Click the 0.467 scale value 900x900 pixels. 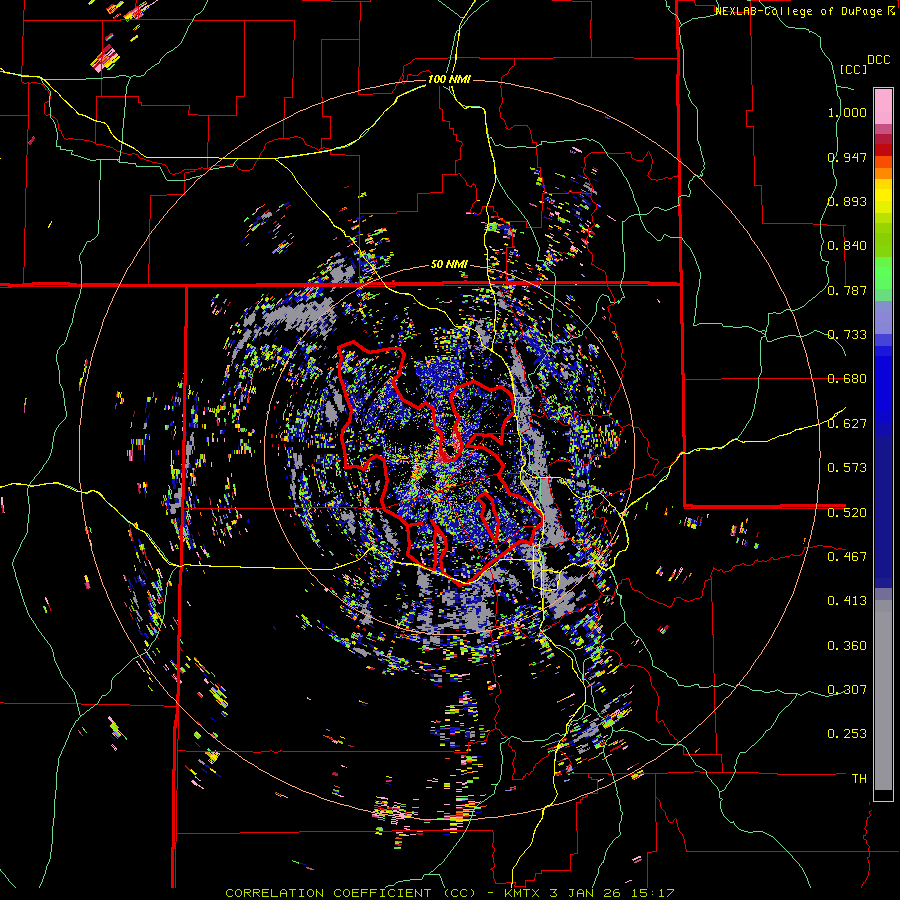(847, 556)
